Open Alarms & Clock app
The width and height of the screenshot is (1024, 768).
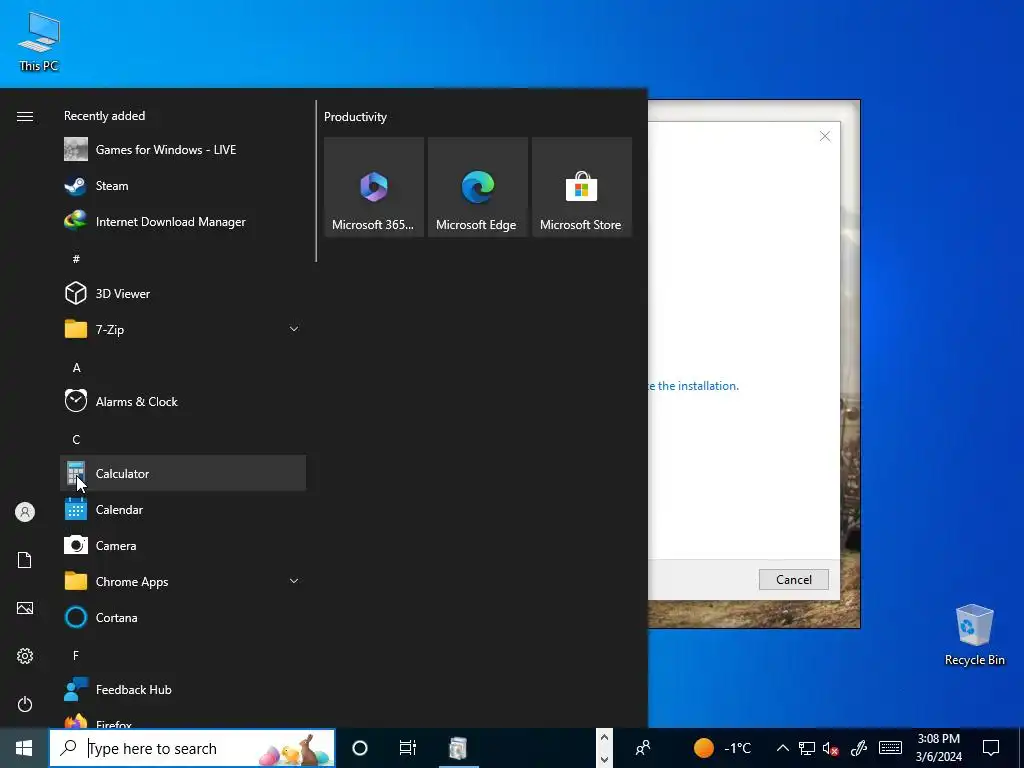(x=183, y=402)
